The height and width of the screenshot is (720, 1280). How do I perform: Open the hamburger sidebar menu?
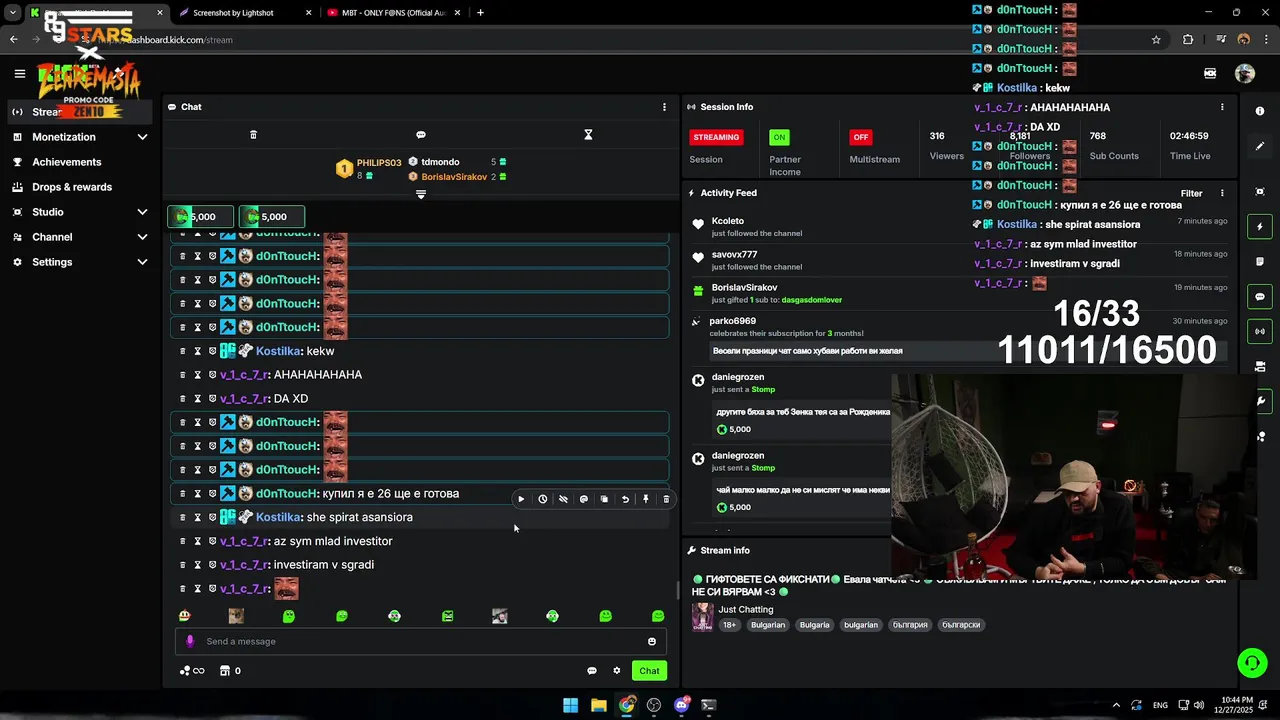[x=19, y=73]
